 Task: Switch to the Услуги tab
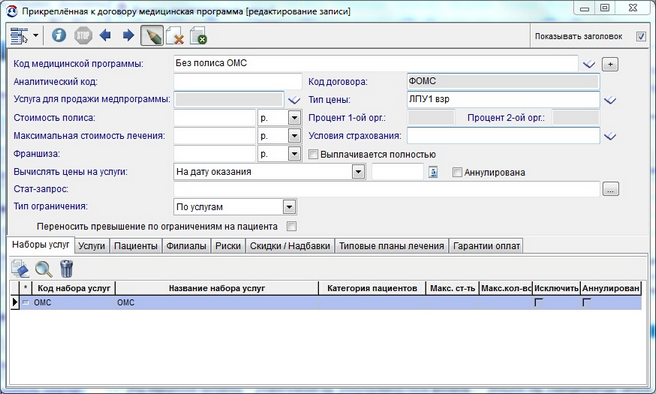pos(92,246)
